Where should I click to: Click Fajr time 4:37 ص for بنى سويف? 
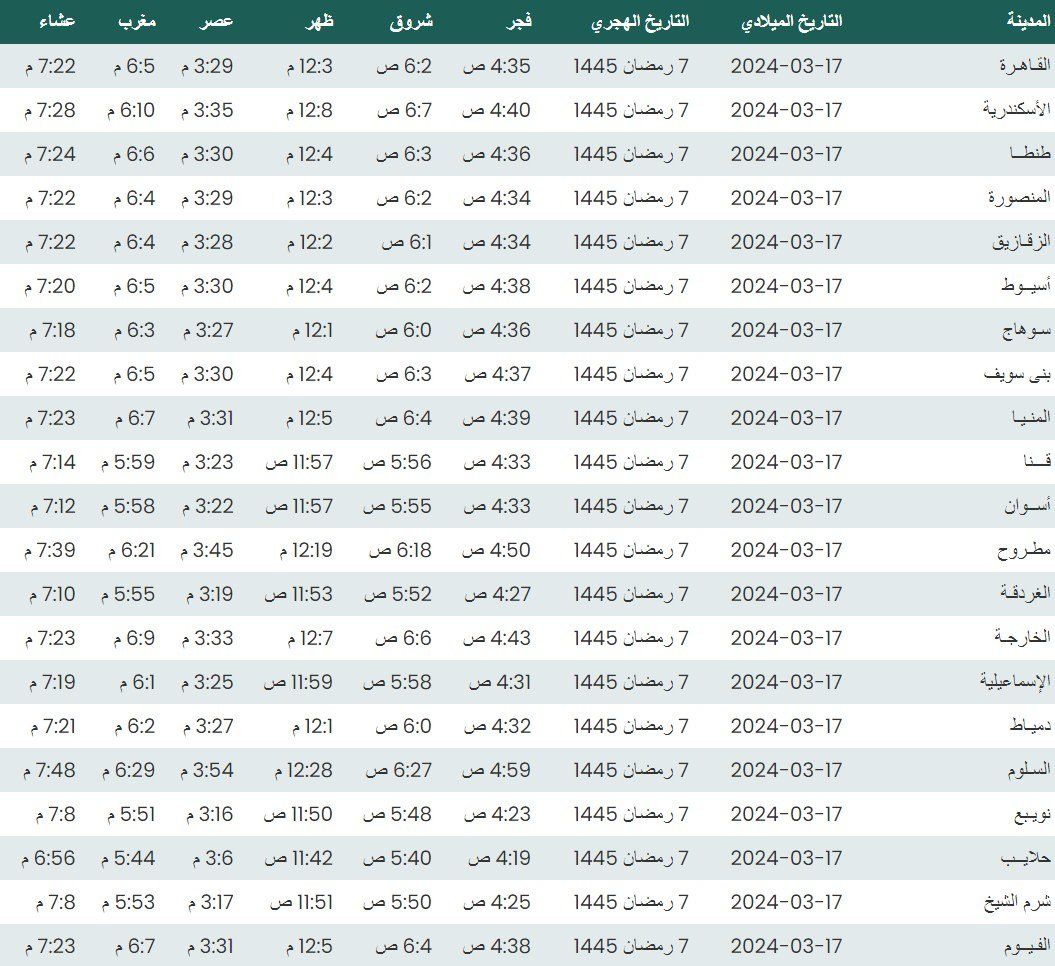tap(497, 374)
